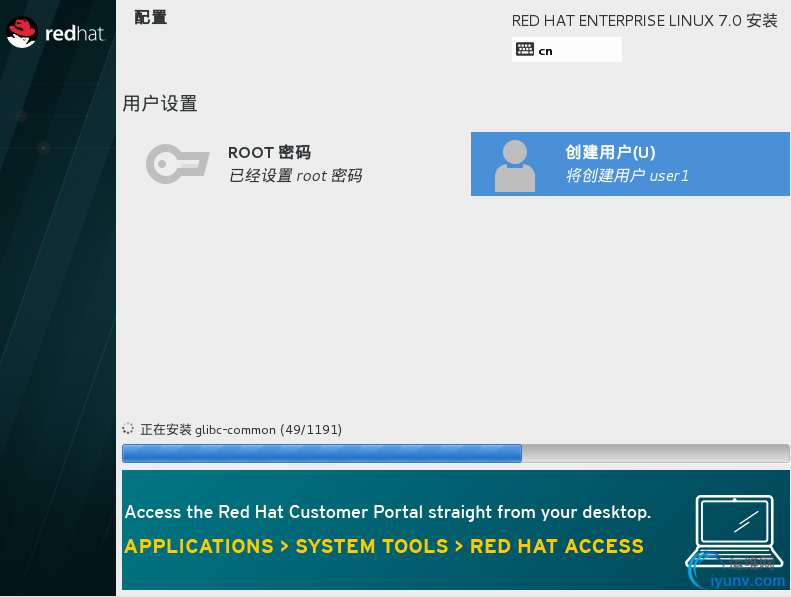791x597 pixels.
Task: Click the ROOT password key icon
Action: tap(178, 164)
